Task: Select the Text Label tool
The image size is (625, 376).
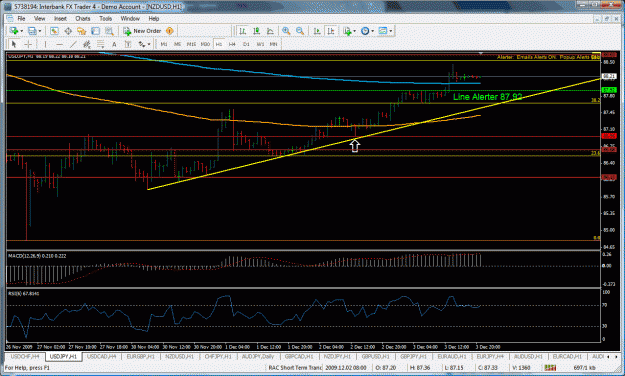Action: coord(128,44)
